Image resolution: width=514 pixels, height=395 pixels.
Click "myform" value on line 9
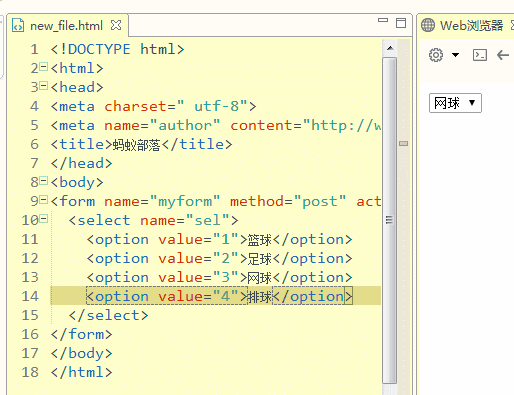tap(185, 201)
